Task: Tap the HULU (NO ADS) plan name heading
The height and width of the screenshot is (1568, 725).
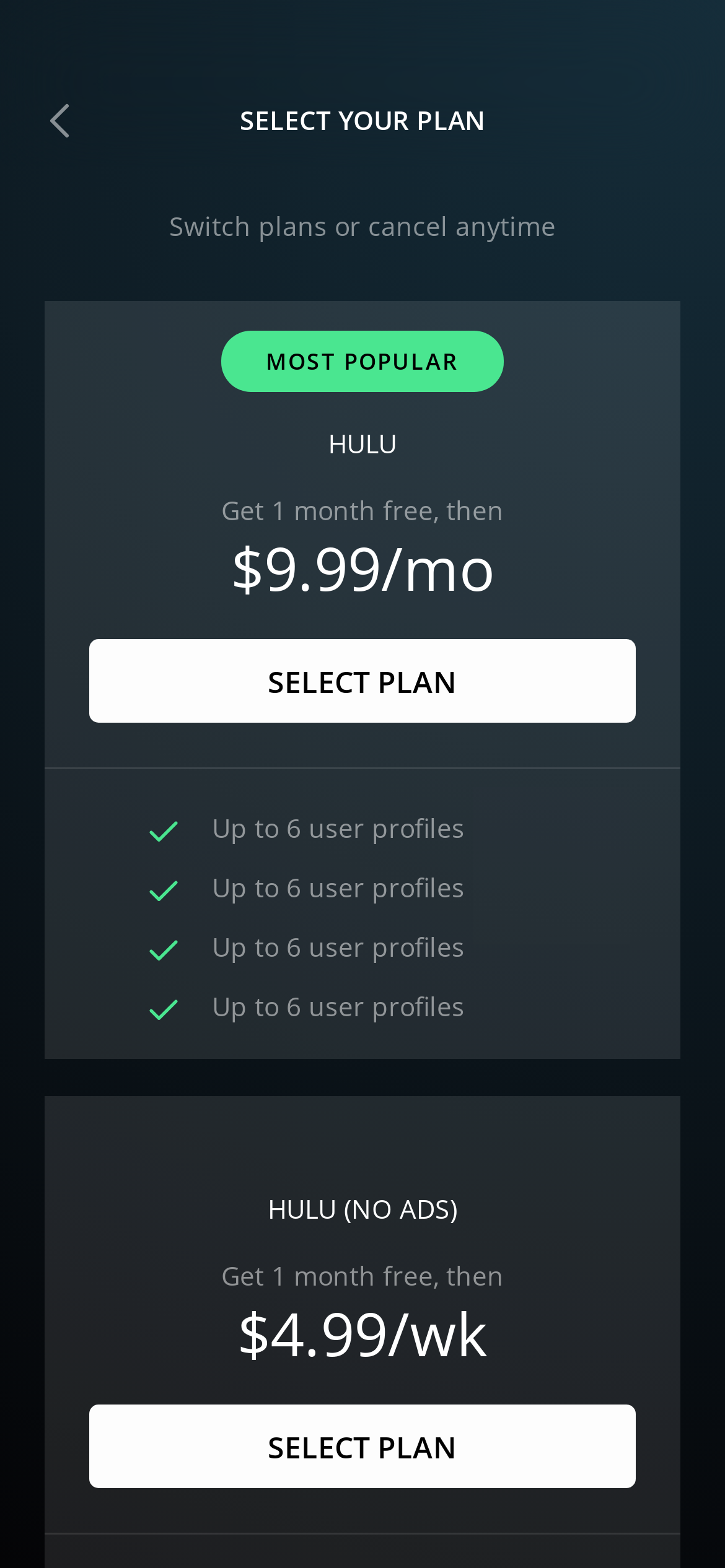Action: (x=362, y=1209)
